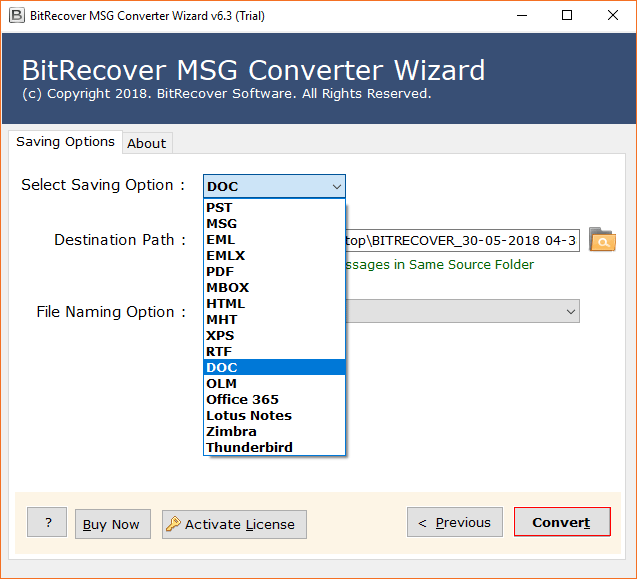
Task: Choose Zimbra from saving options
Action: point(274,431)
